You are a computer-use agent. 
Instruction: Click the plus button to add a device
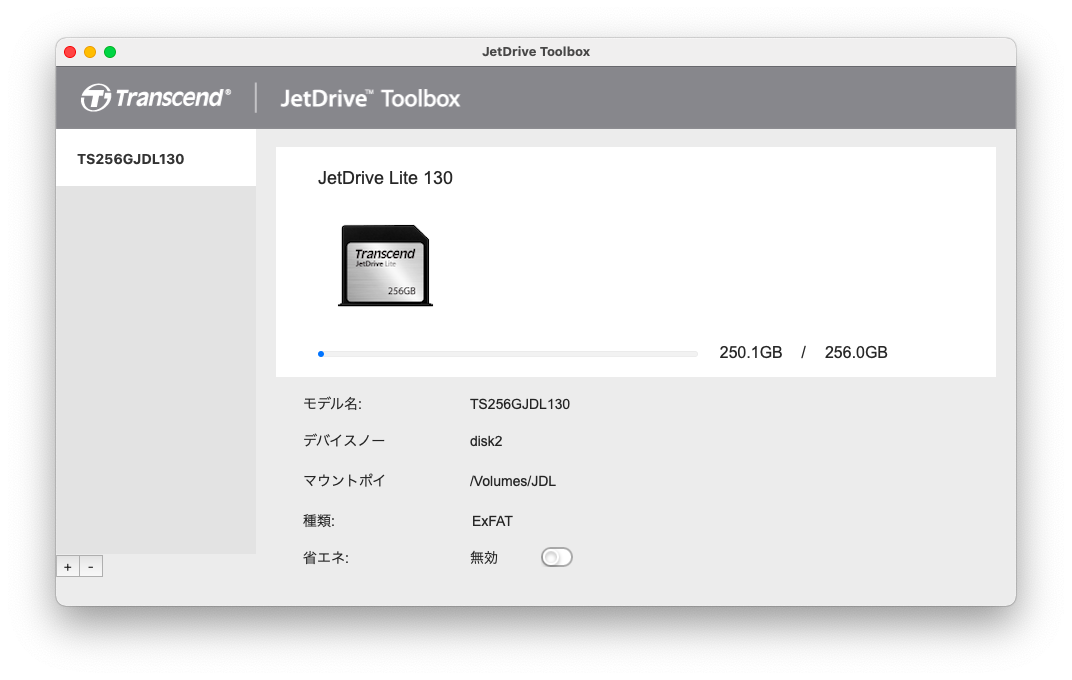[68, 567]
